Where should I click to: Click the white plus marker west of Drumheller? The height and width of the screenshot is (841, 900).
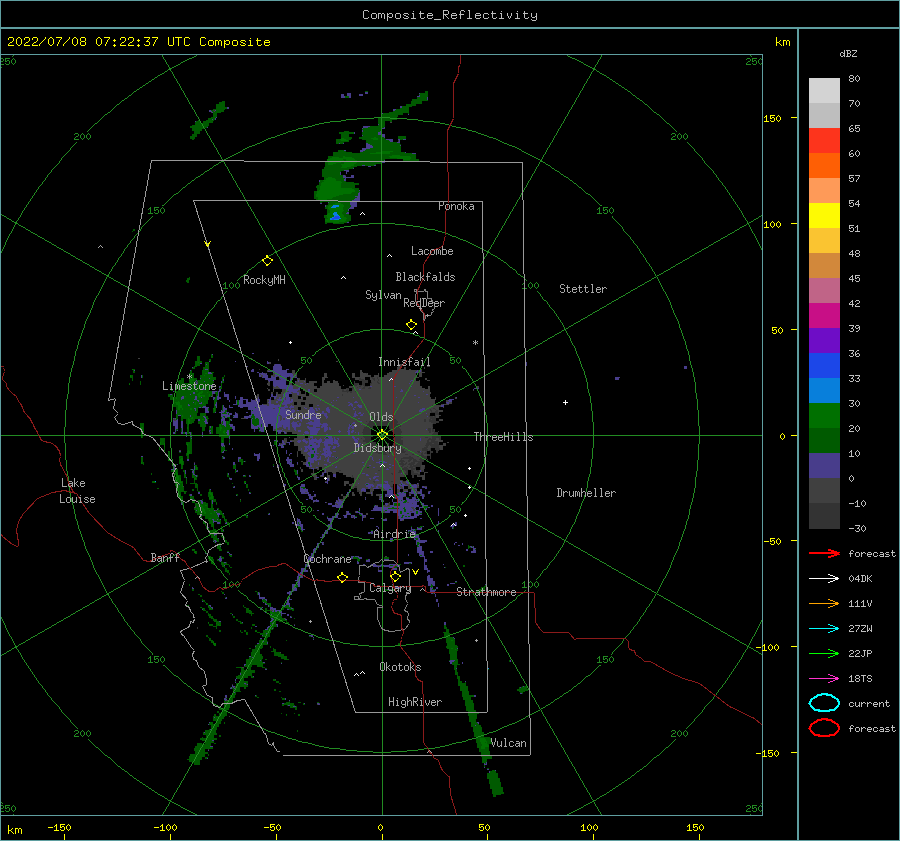click(565, 402)
